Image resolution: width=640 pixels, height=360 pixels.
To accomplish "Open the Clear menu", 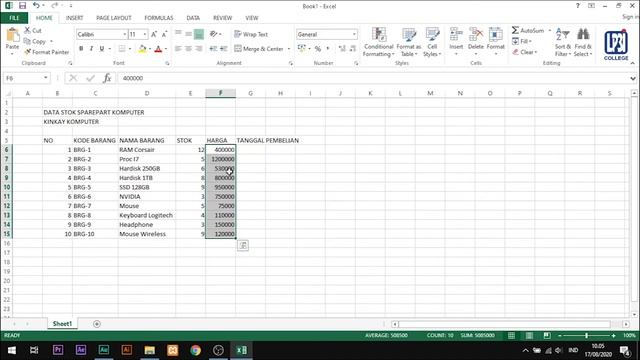I will [x=524, y=52].
